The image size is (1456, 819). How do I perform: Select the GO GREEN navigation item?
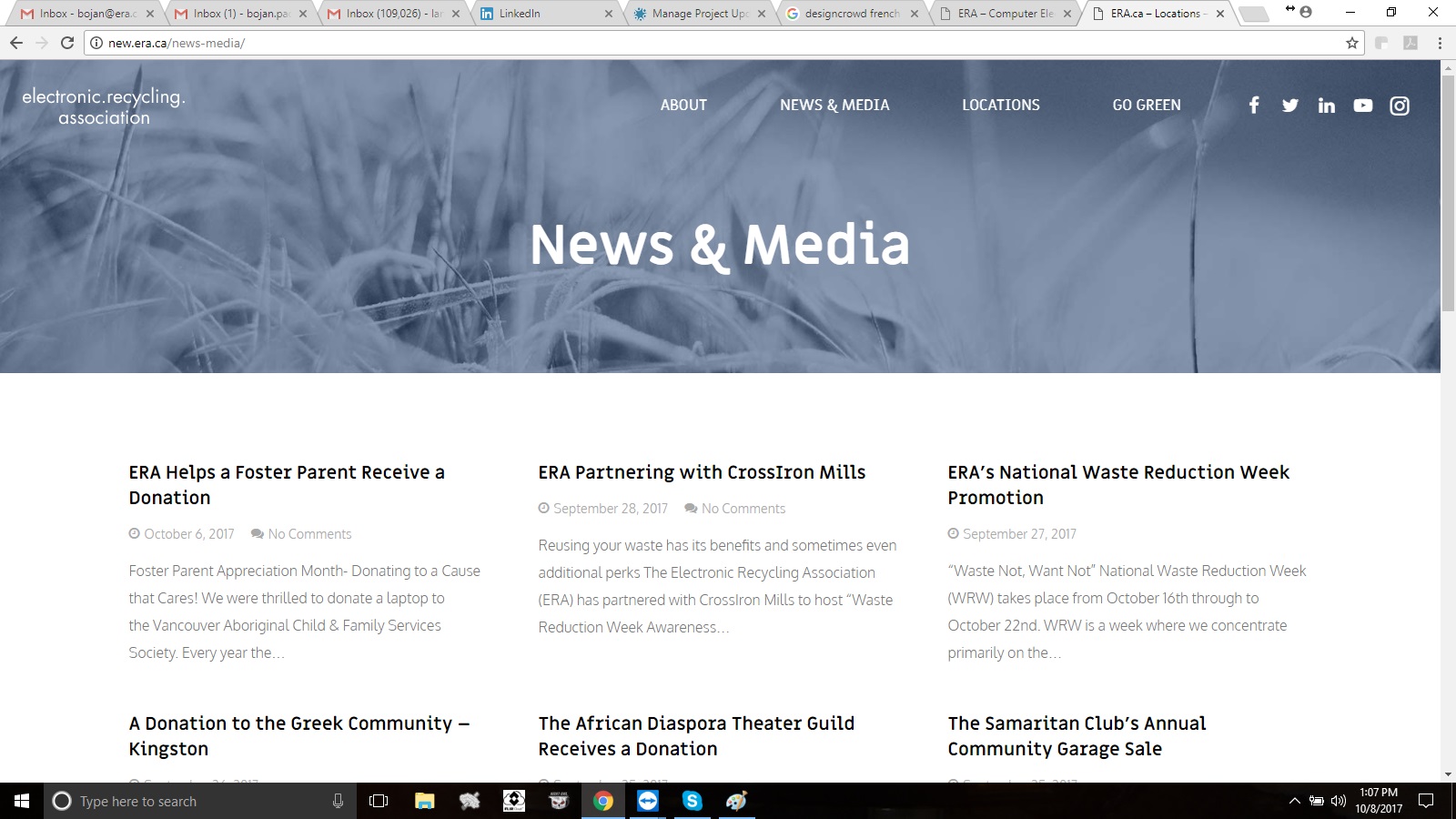(1146, 106)
